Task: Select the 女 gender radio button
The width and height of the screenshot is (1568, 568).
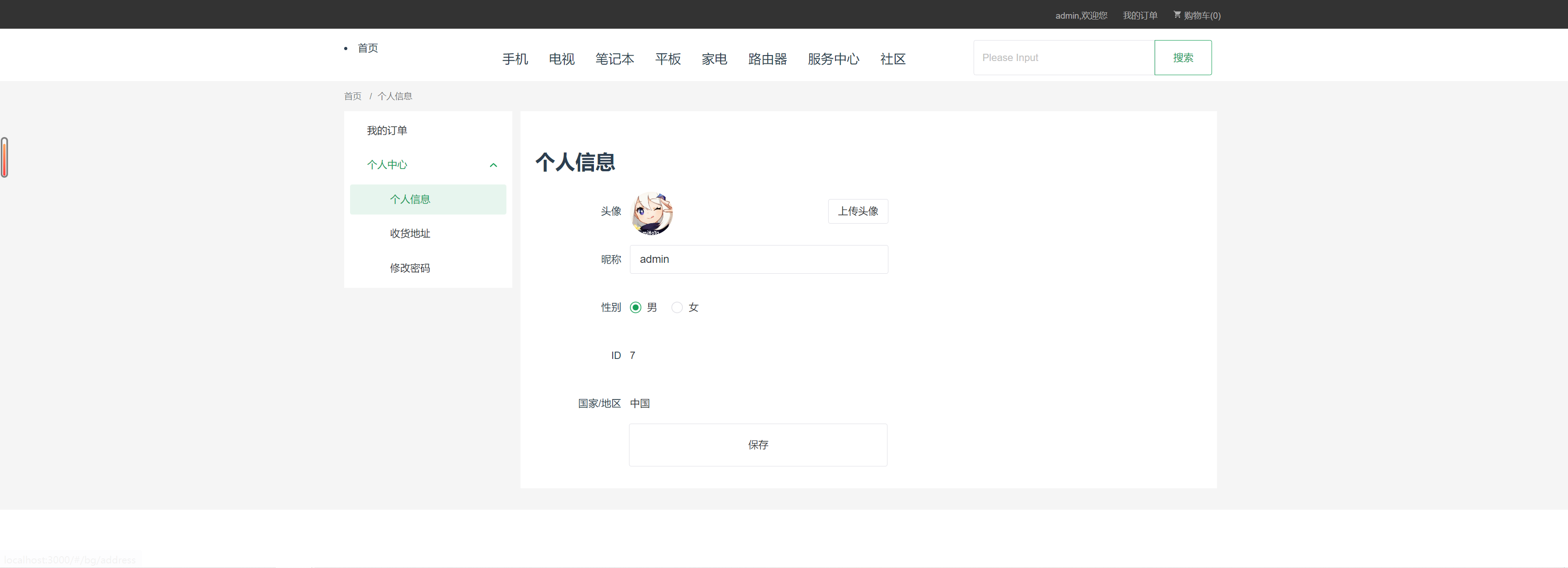Action: click(x=677, y=307)
